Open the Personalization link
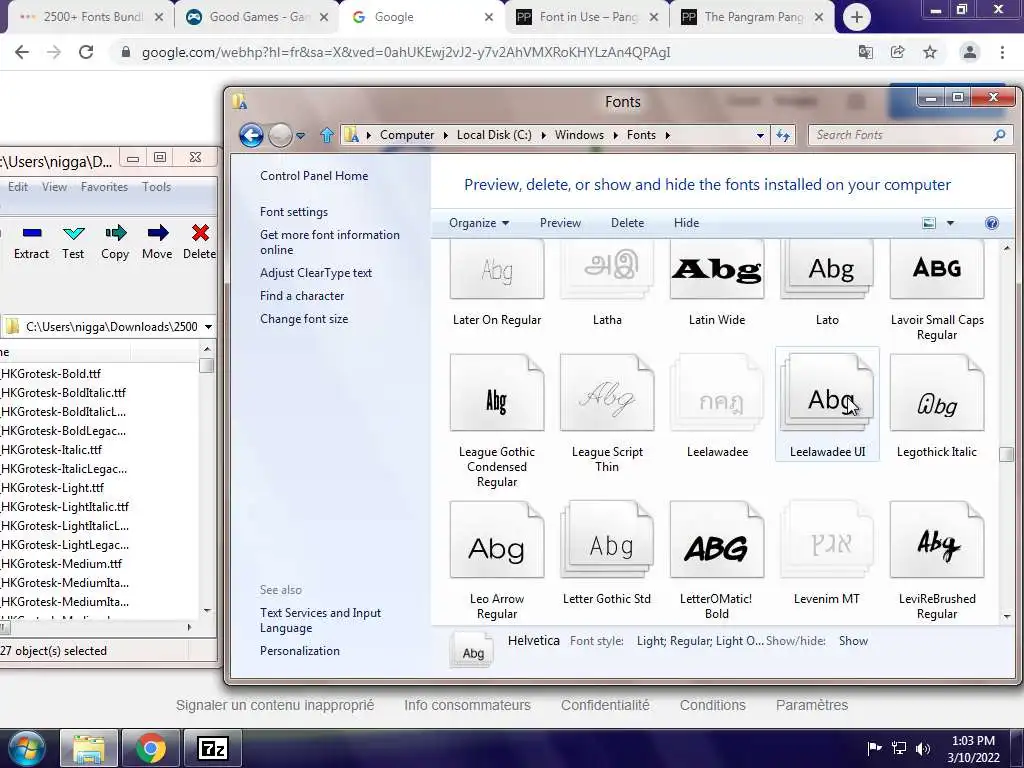The height and width of the screenshot is (768, 1024). click(300, 651)
